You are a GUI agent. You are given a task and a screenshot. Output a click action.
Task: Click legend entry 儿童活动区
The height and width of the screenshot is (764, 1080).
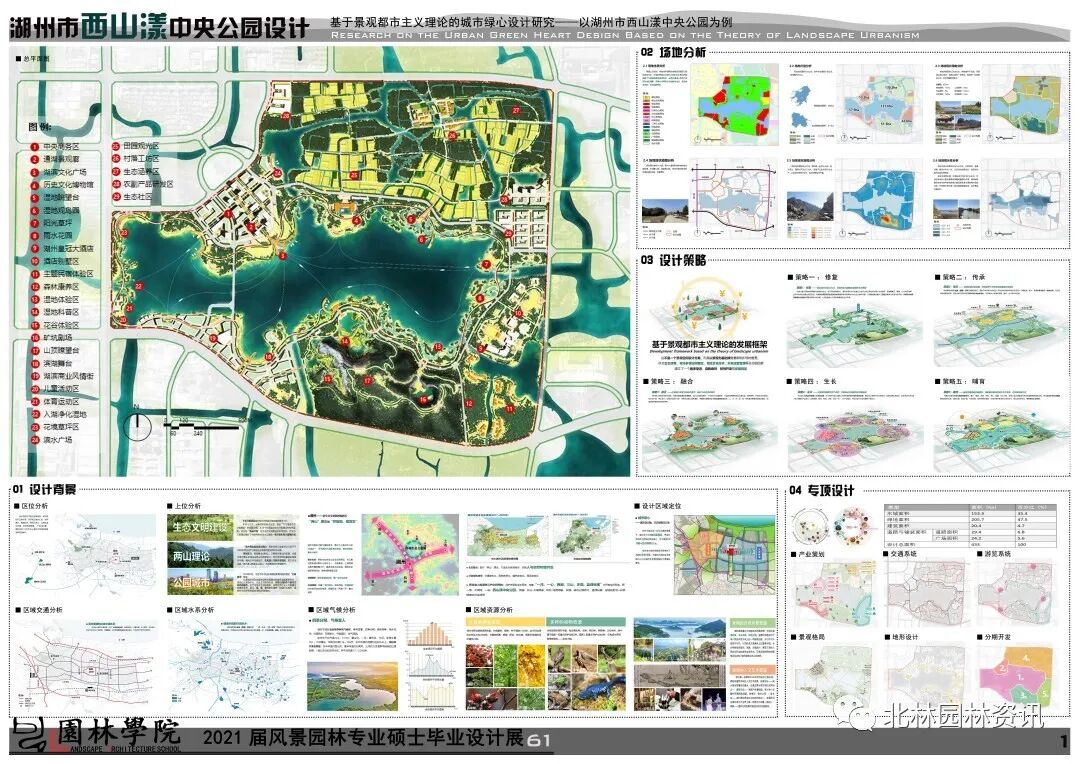point(54,389)
